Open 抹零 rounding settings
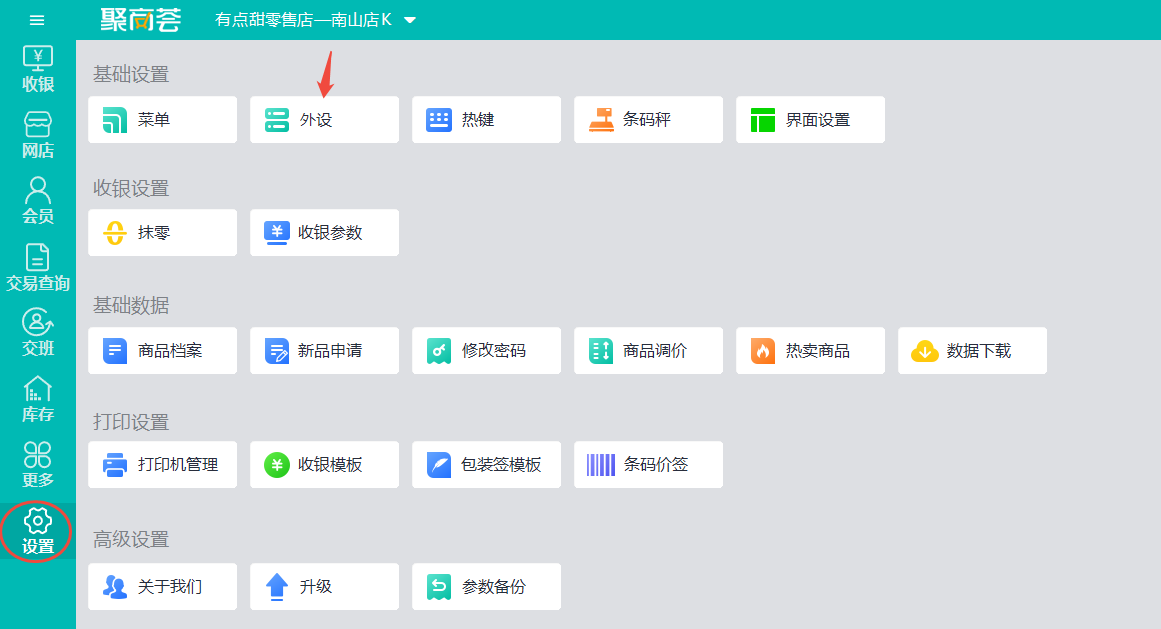The width and height of the screenshot is (1161, 629). [x=162, y=233]
